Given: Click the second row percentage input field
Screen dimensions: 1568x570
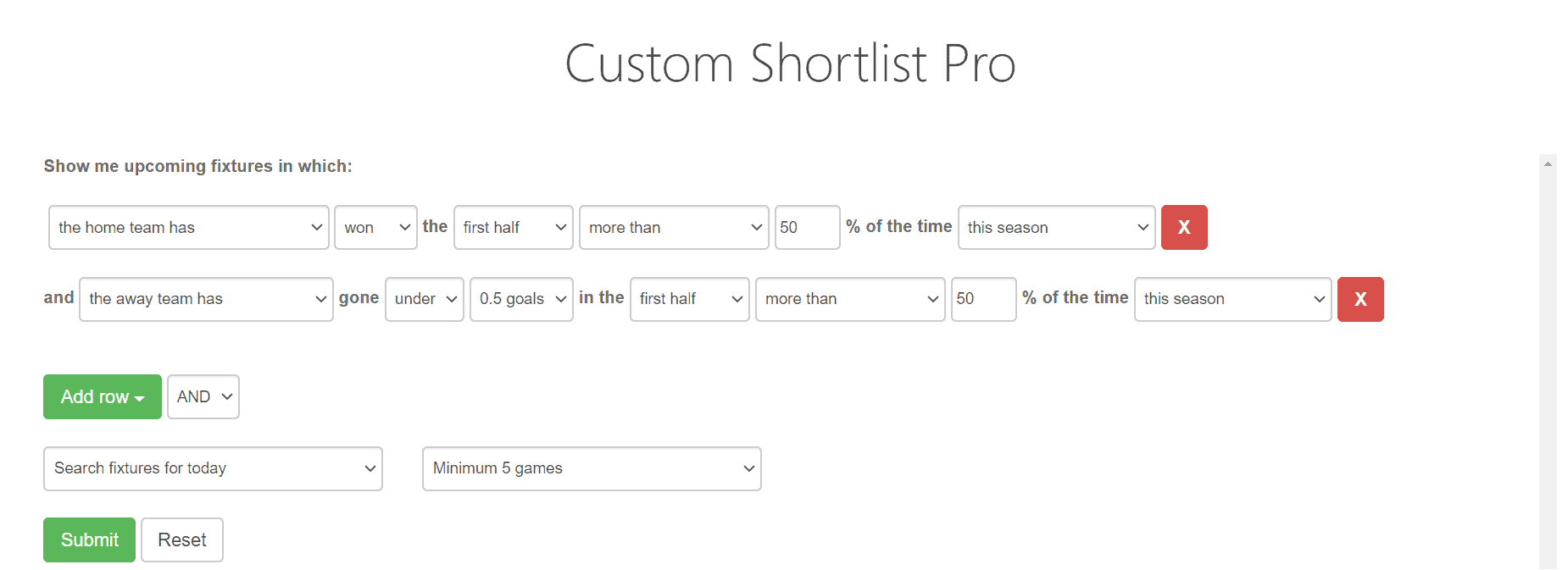Looking at the screenshot, I should tap(982, 299).
